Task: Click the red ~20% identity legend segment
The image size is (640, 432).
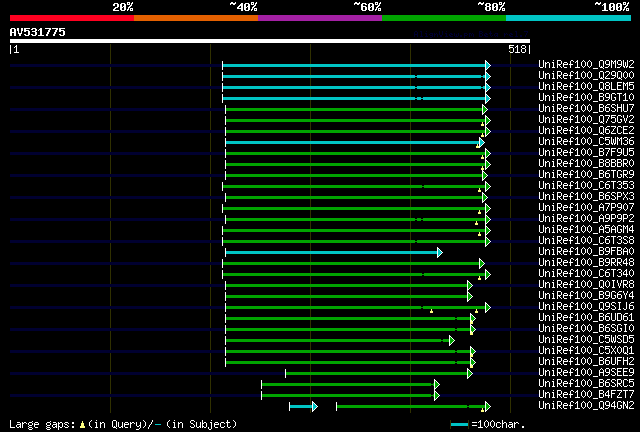Action: tap(72, 18)
